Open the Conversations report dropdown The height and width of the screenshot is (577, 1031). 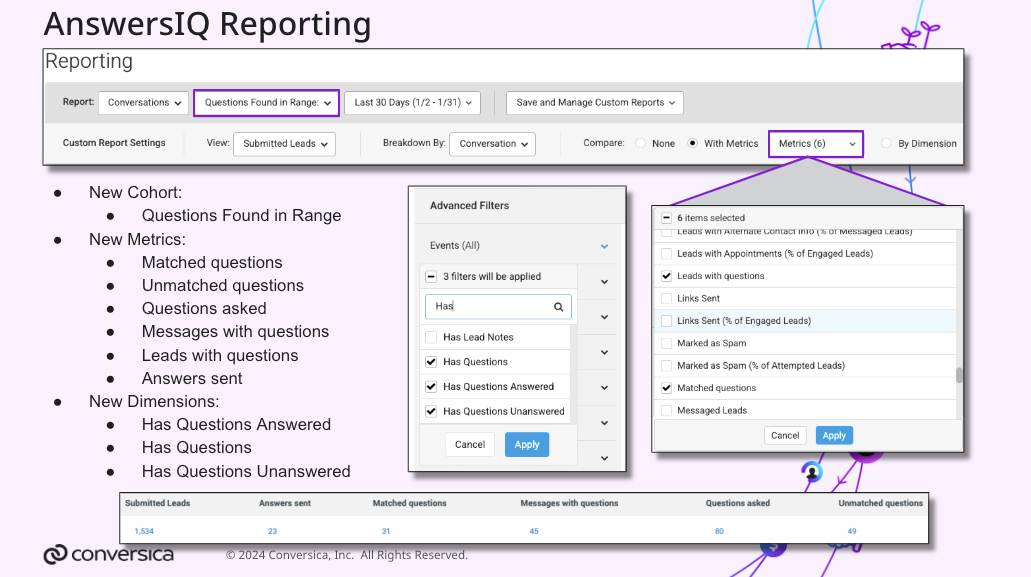143,103
